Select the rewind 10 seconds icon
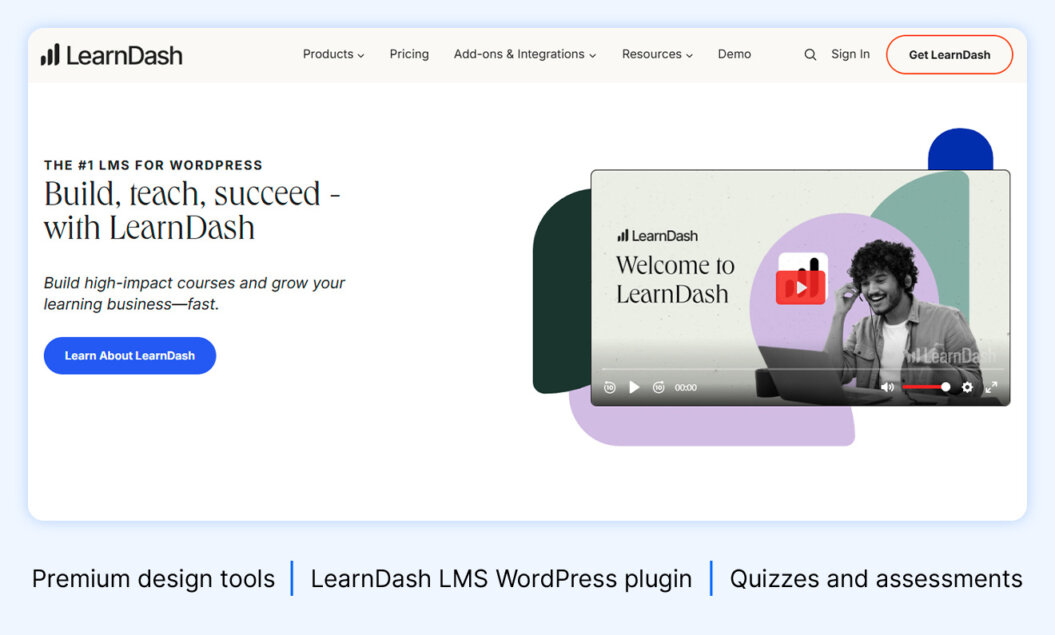 point(610,387)
